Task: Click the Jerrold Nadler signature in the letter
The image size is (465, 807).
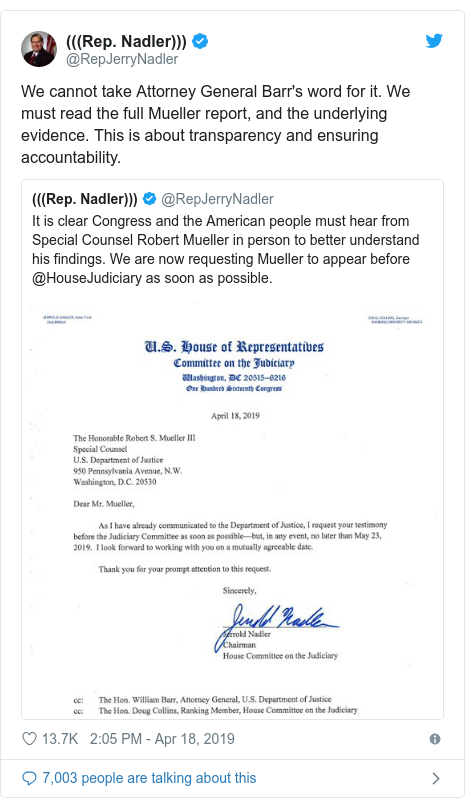Action: point(276,624)
